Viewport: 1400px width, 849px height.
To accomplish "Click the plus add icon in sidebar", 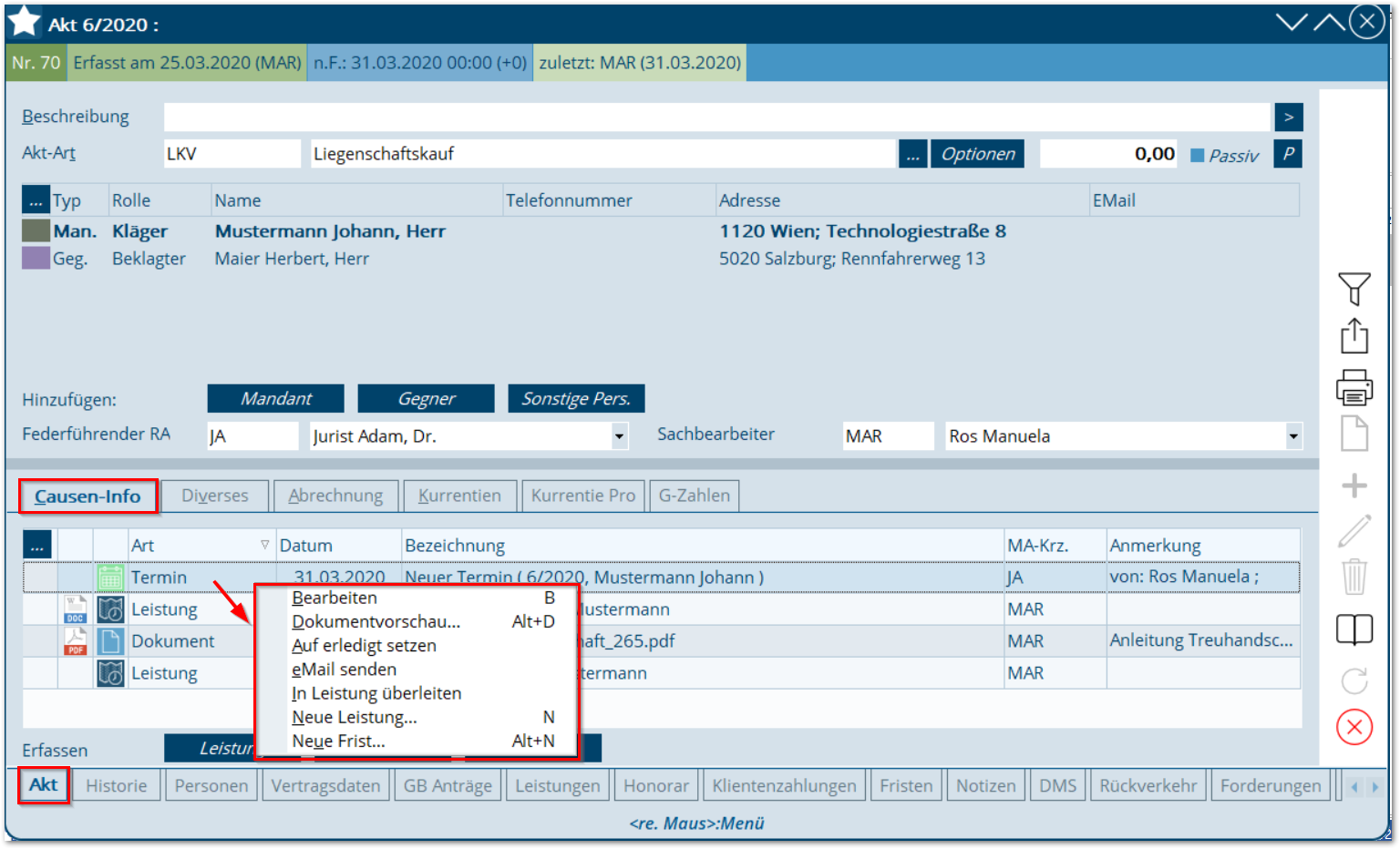I will (x=1354, y=486).
